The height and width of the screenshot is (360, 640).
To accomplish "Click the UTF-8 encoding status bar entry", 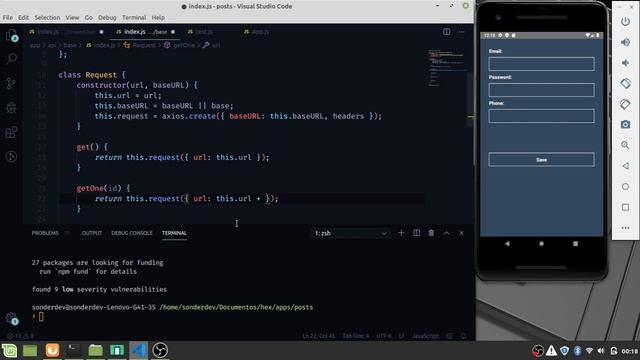I will point(384,336).
